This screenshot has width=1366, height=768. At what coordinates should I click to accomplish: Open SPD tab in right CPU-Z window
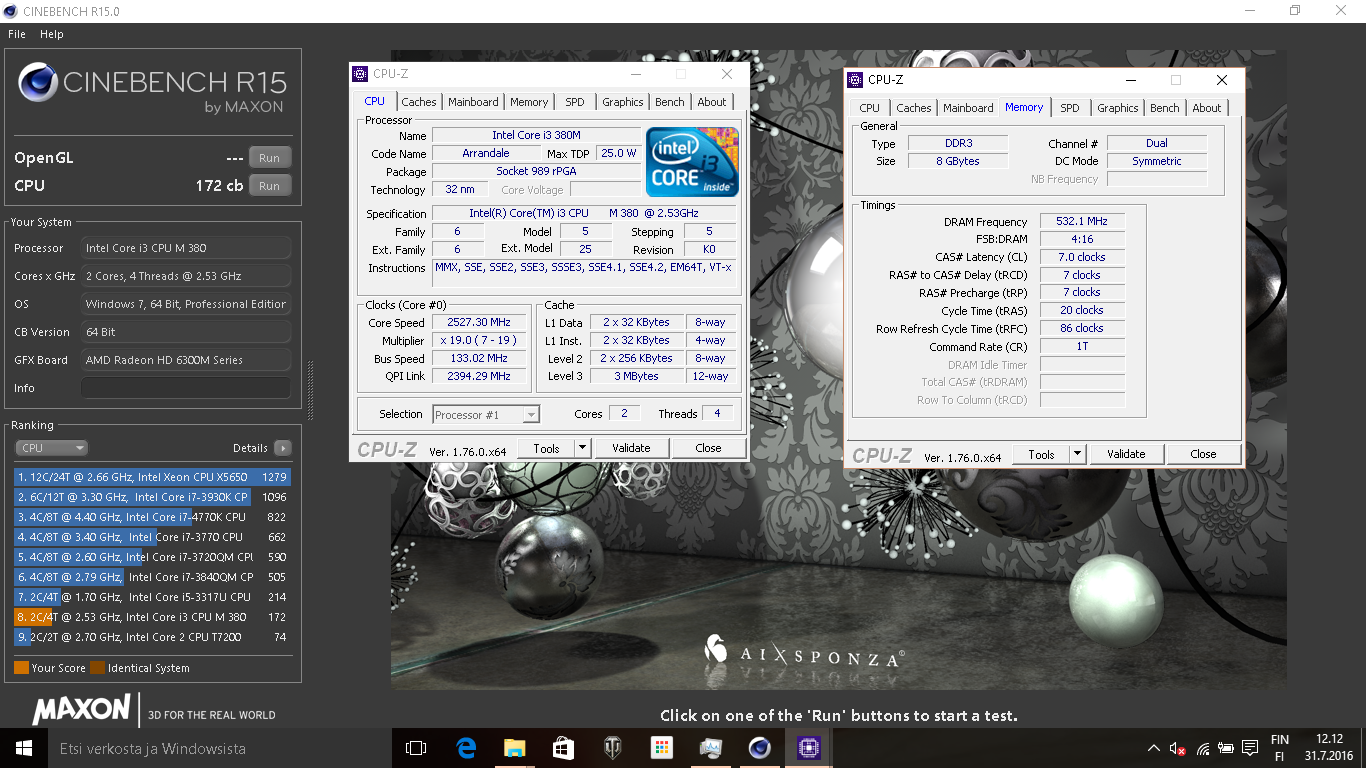click(x=1070, y=108)
